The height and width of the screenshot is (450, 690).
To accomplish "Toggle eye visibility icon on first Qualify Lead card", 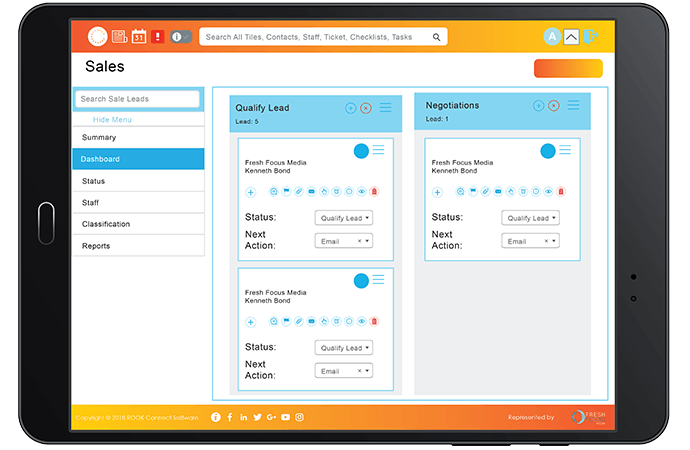I will (x=361, y=191).
